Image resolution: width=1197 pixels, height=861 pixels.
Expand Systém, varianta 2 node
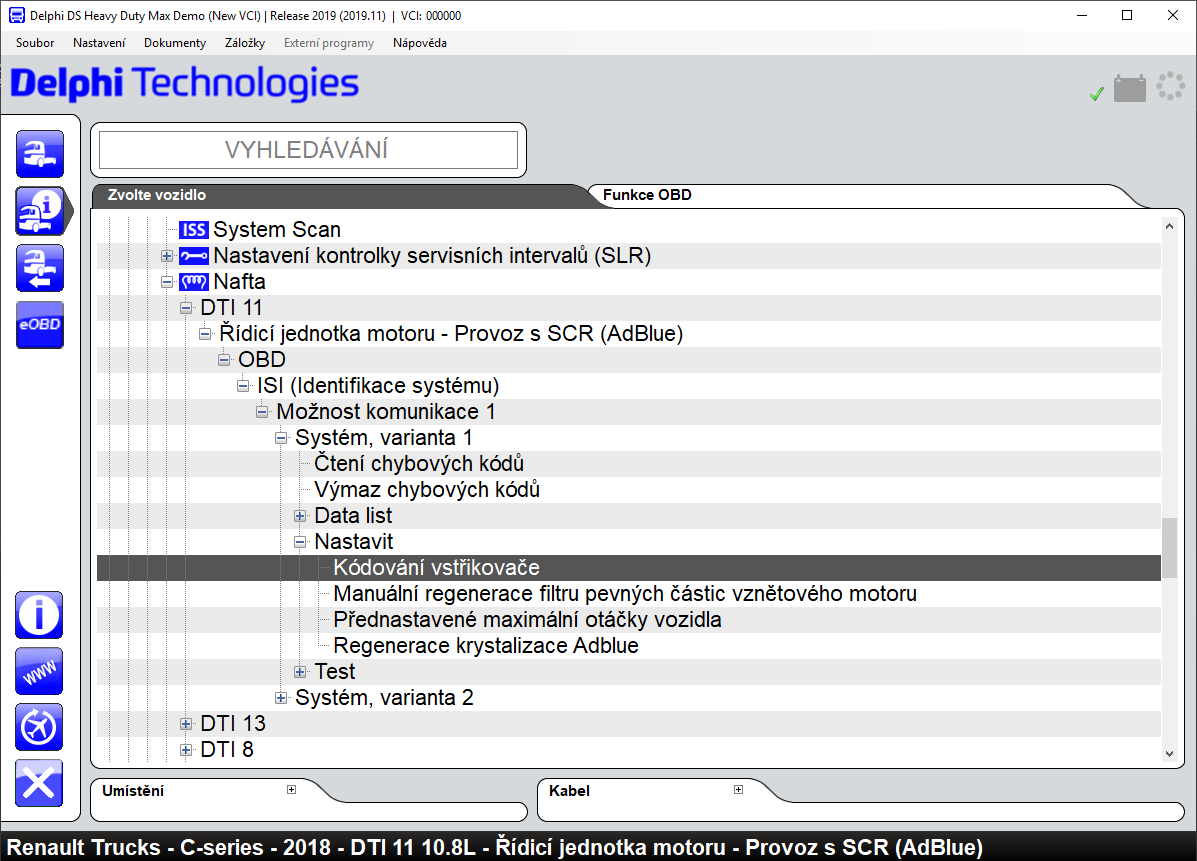coord(281,698)
